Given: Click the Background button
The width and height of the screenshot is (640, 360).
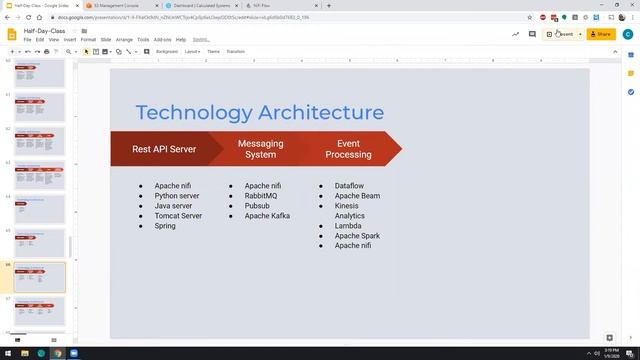Looking at the screenshot, I should tap(167, 52).
